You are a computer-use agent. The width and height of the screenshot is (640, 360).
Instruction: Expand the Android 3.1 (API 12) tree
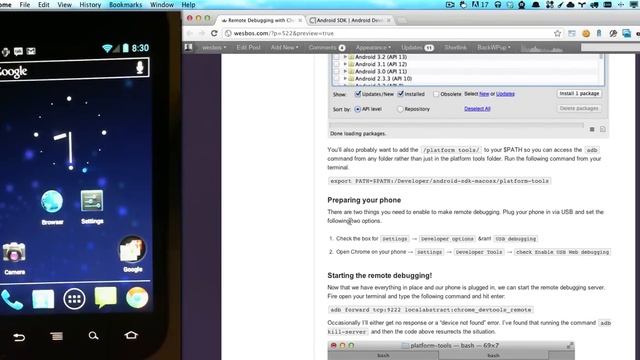[x=345, y=64]
